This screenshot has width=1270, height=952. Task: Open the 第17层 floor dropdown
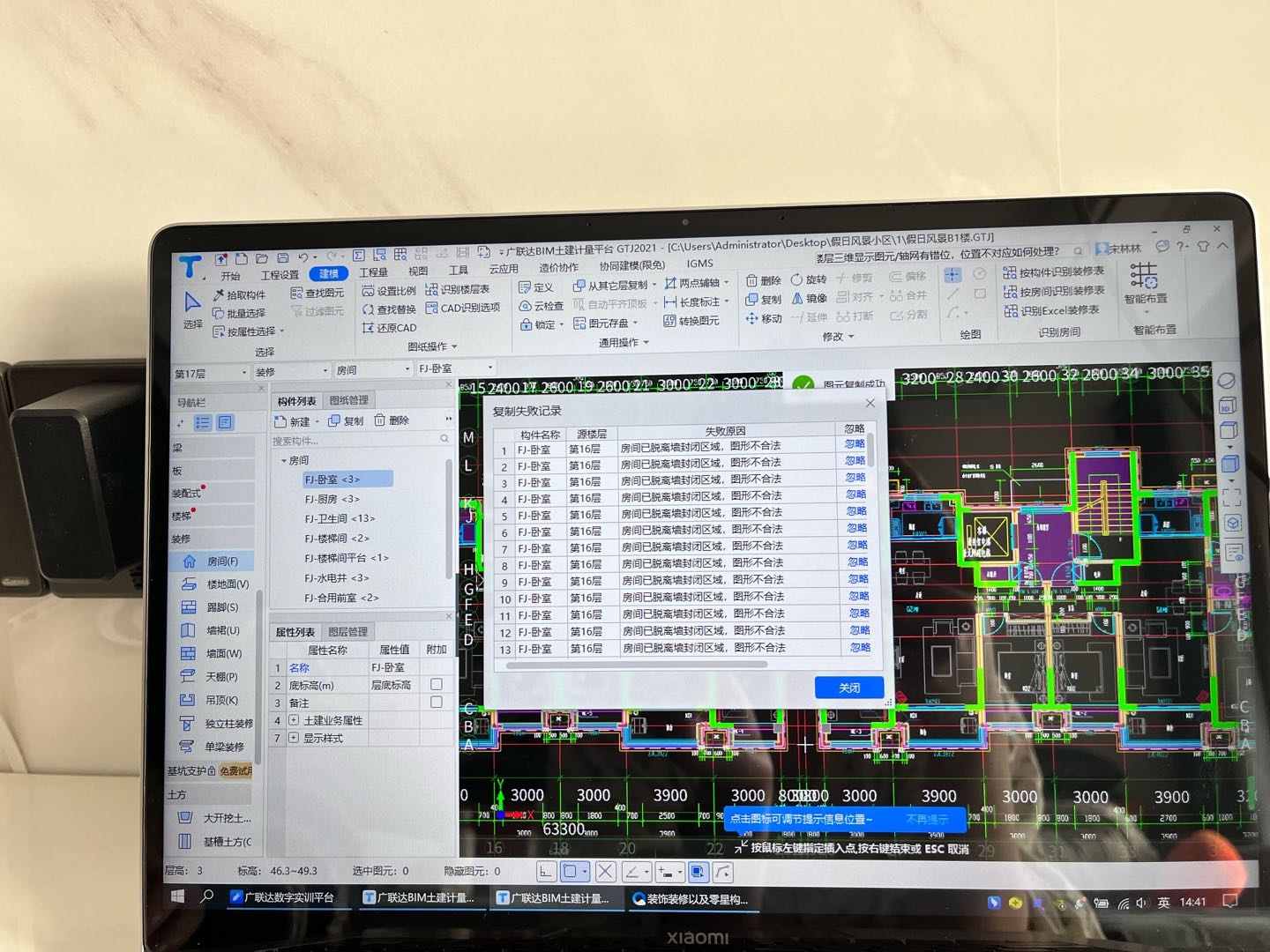tap(212, 373)
